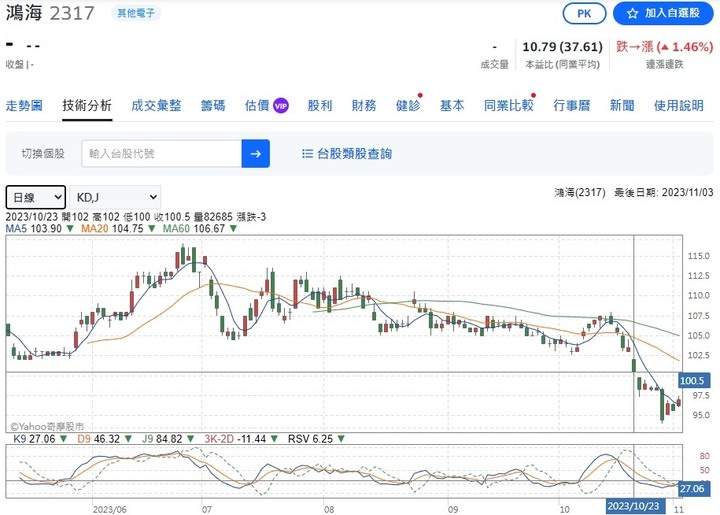The image size is (720, 515).
Task: Click the K9 down-triangle indicator
Action: 63,439
